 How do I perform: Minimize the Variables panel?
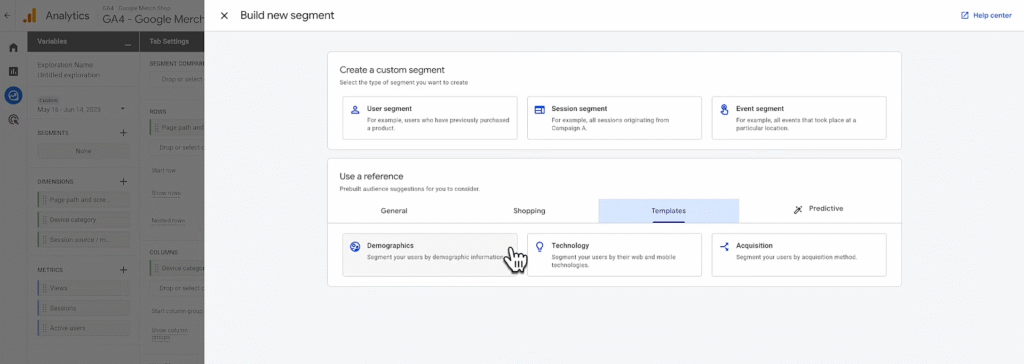point(127,44)
